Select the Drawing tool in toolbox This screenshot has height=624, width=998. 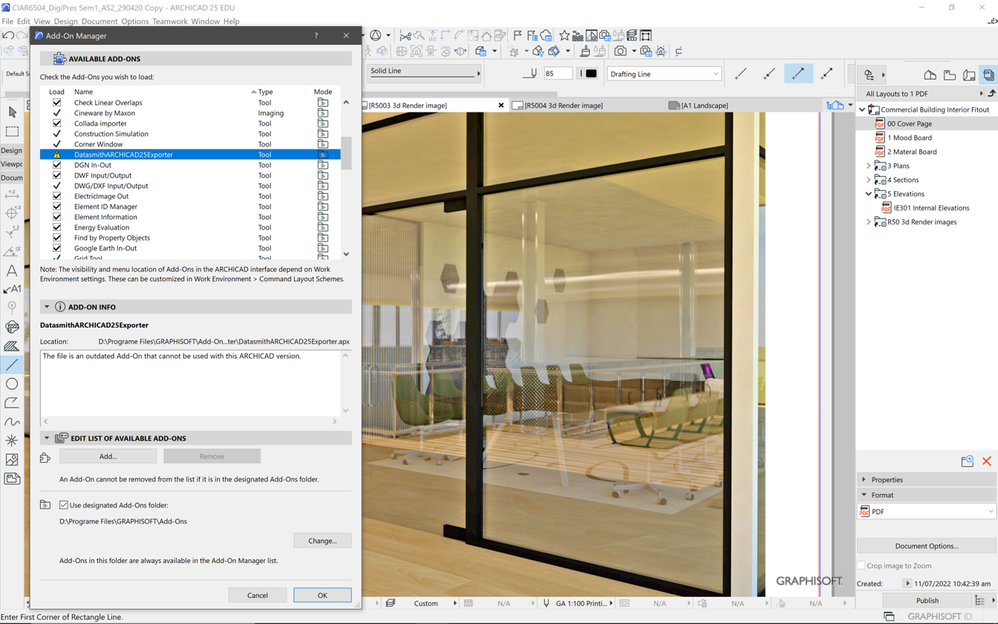(x=12, y=478)
